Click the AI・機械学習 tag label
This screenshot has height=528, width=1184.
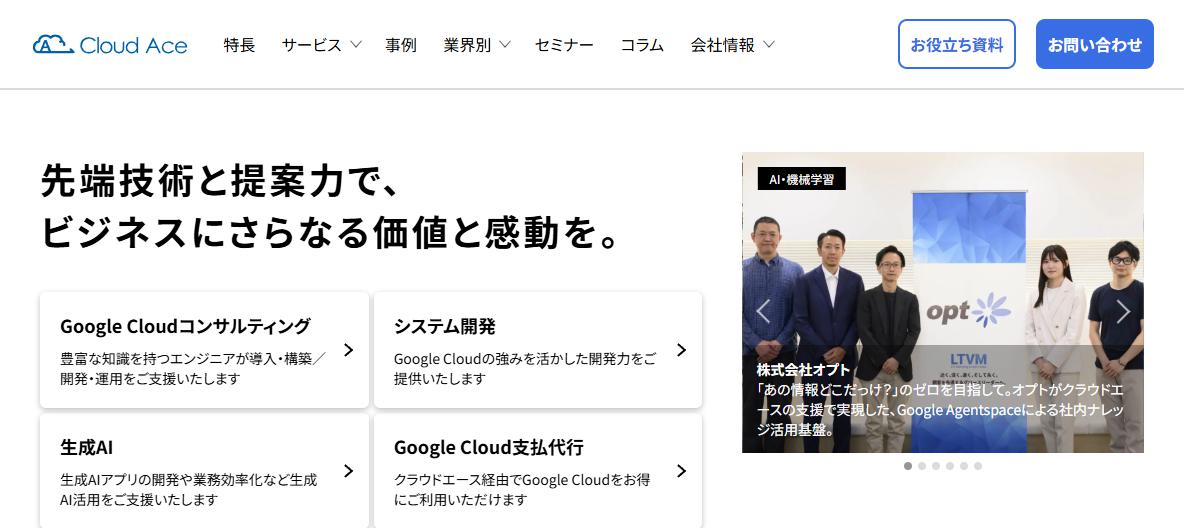pyautogui.click(x=801, y=179)
